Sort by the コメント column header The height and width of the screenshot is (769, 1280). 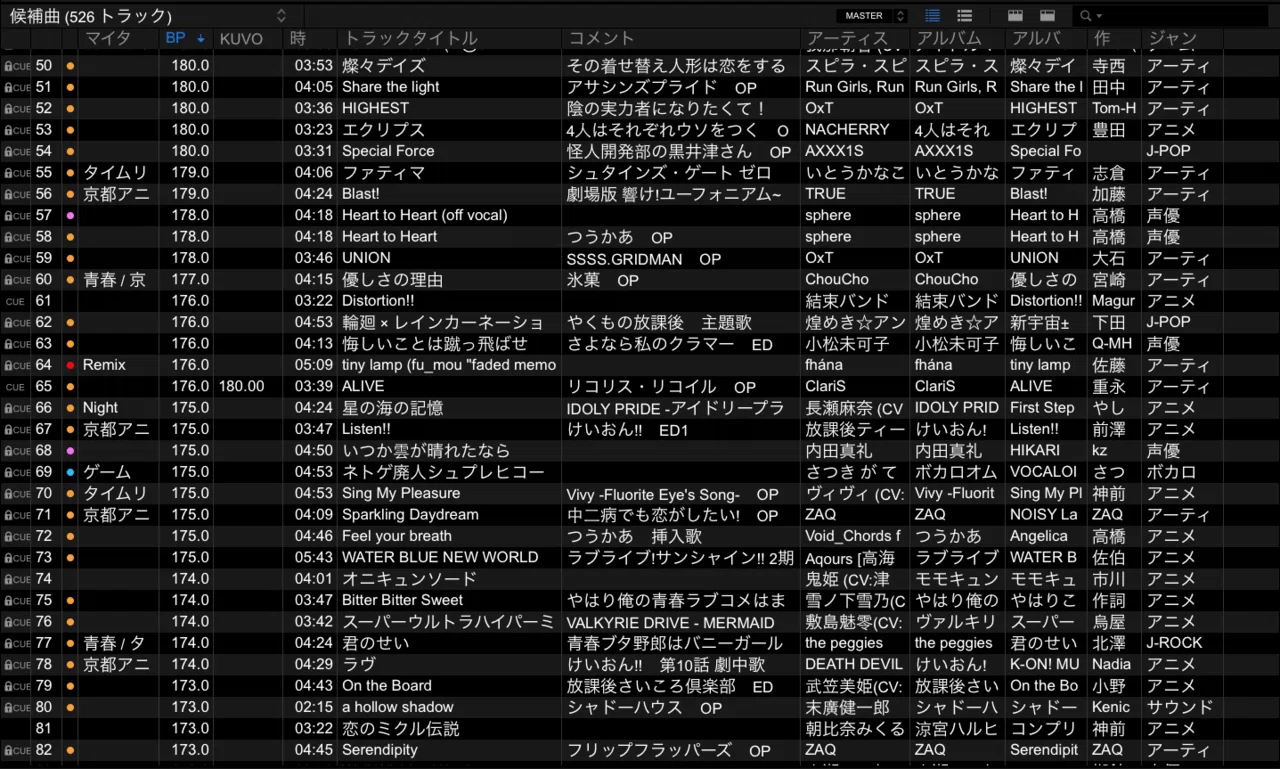(681, 39)
